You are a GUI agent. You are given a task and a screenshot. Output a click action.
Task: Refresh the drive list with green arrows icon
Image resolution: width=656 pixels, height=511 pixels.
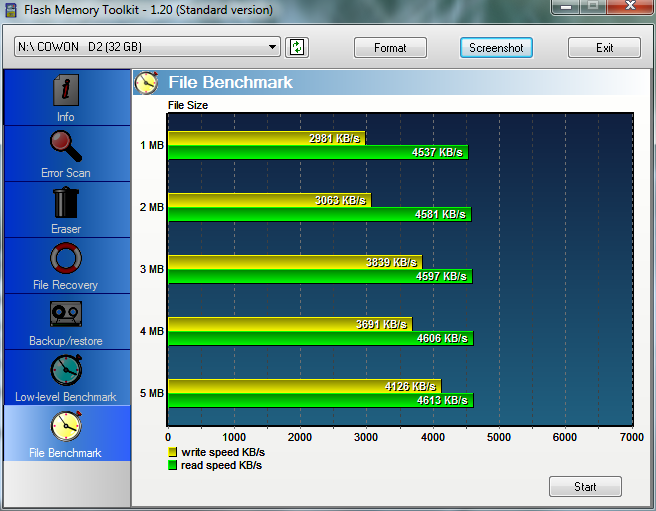coord(297,47)
